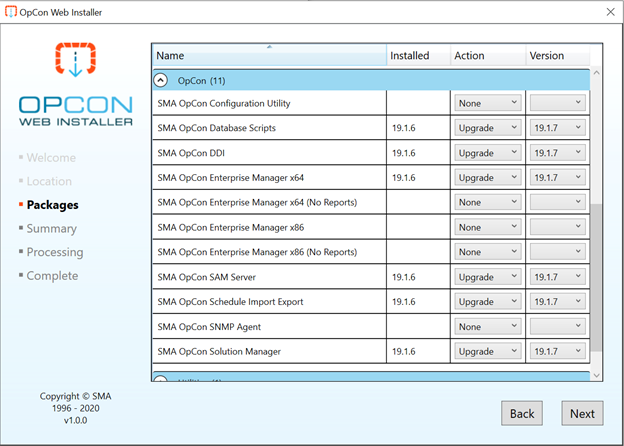Open Version dropdown for SMA OpCon Solution Manager
This screenshot has height=446, width=624.
(557, 352)
